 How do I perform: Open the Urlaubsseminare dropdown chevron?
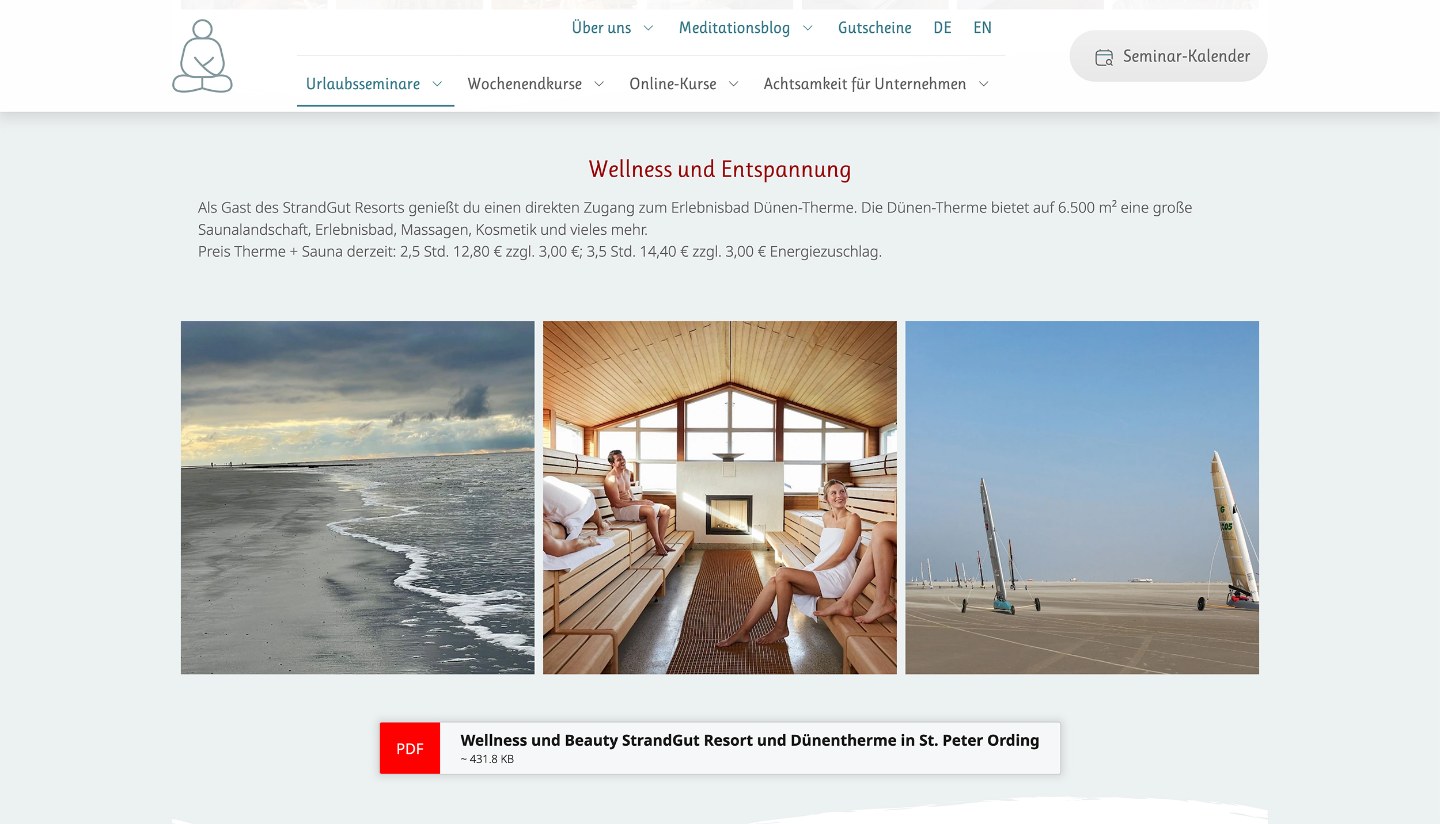pyautogui.click(x=437, y=84)
